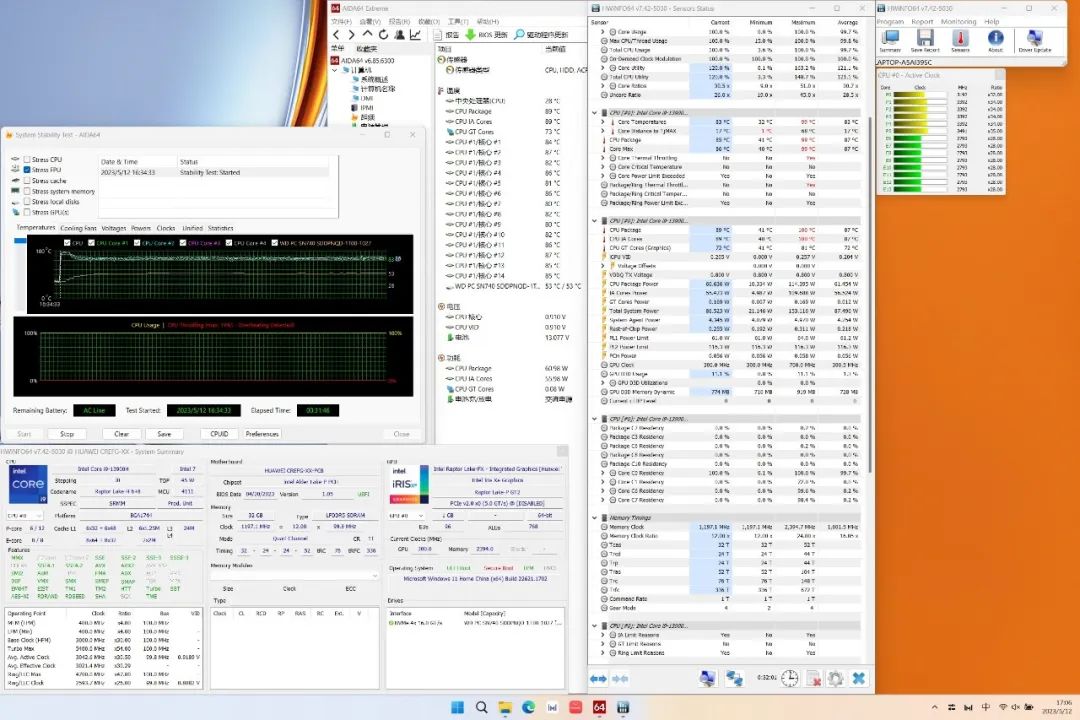Enable the Stress CPU checkbox
The image size is (1080, 720).
(x=27, y=159)
